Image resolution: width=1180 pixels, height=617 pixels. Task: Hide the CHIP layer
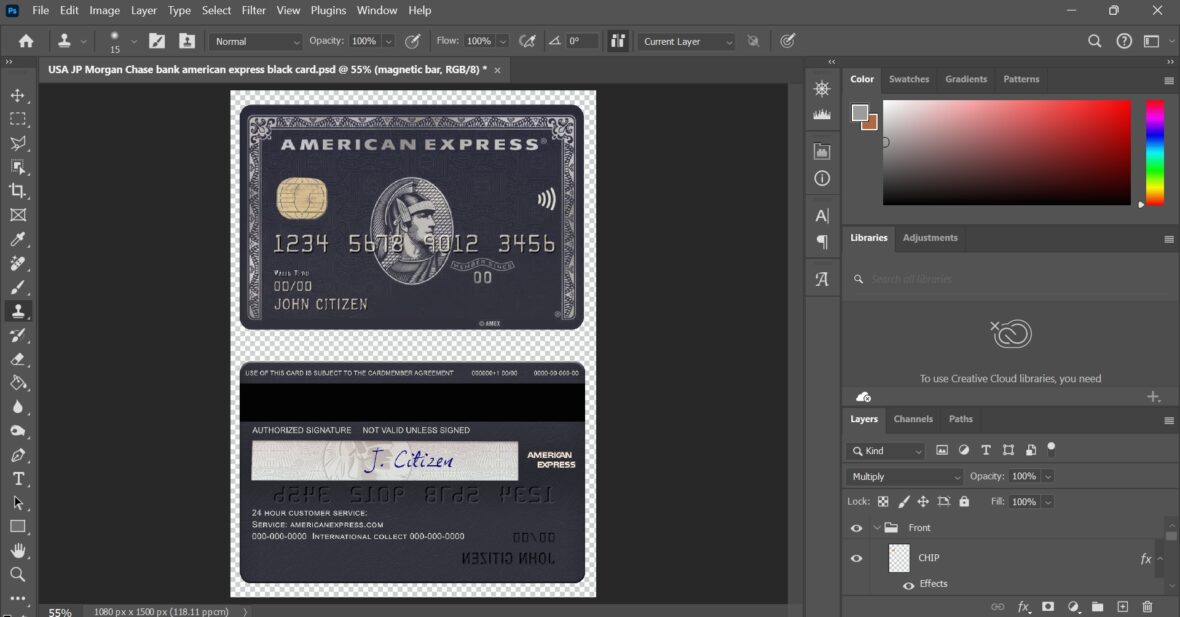(856, 558)
